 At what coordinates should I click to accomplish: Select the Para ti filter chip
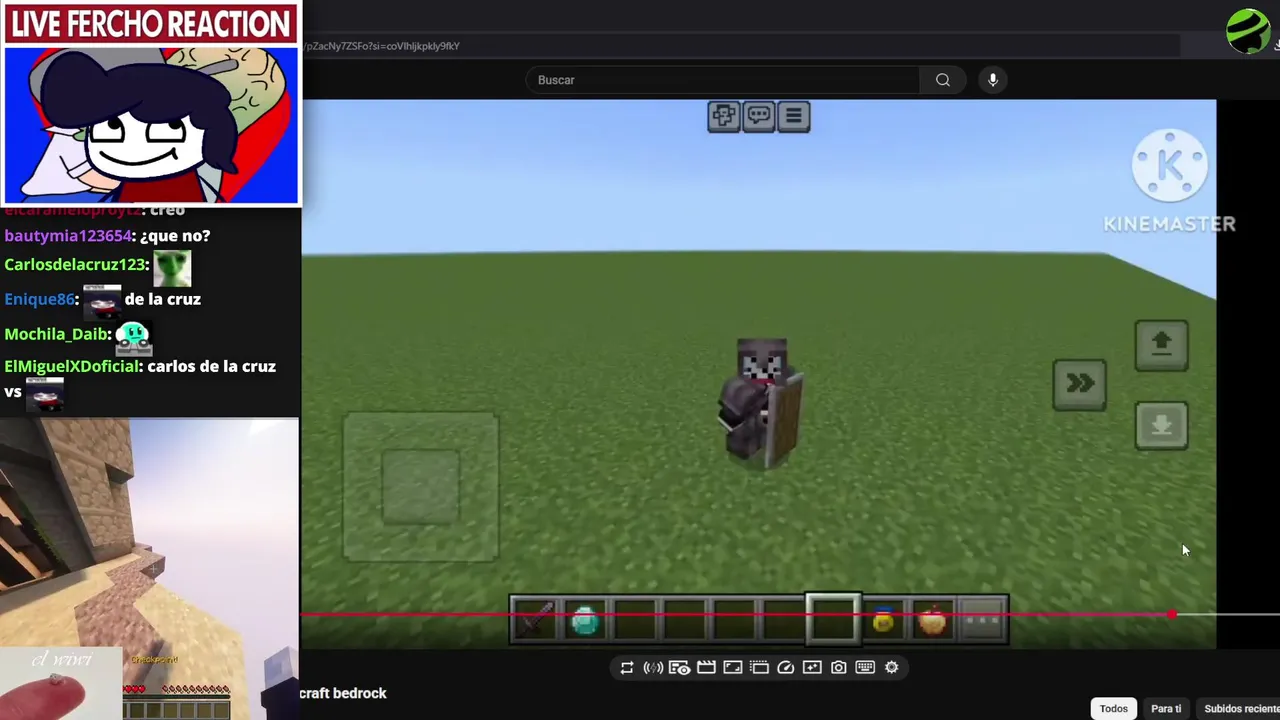(x=1166, y=708)
